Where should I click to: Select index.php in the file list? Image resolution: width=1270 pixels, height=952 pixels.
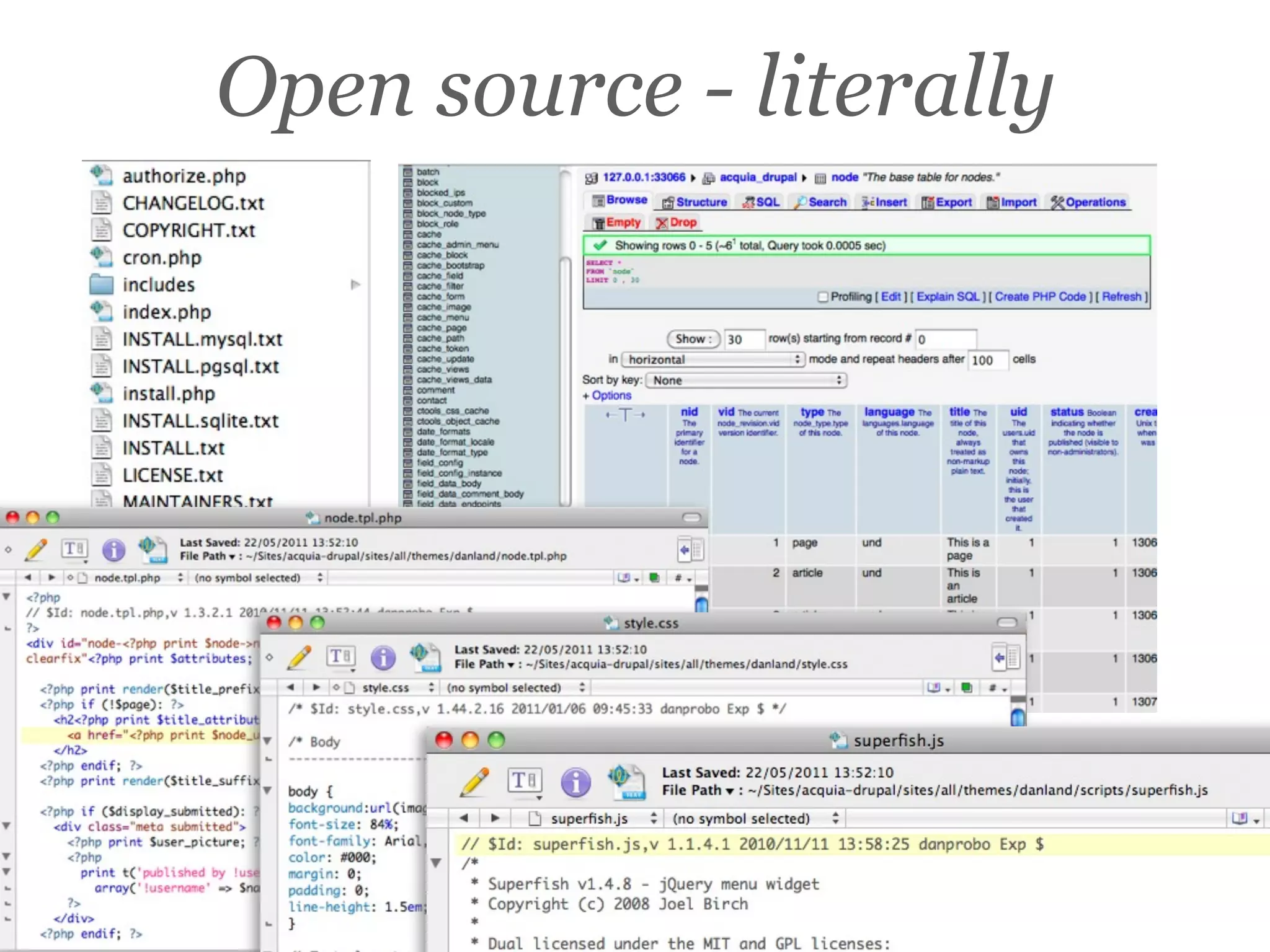pos(167,312)
